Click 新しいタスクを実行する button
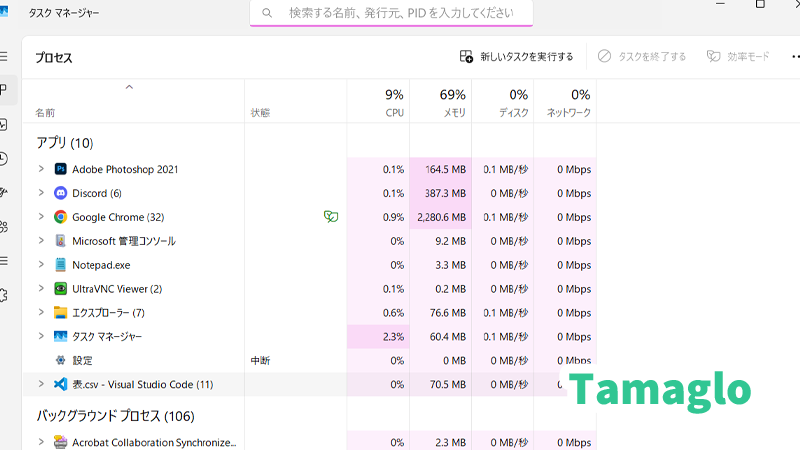Viewport: 800px width, 450px height. pyautogui.click(x=517, y=57)
